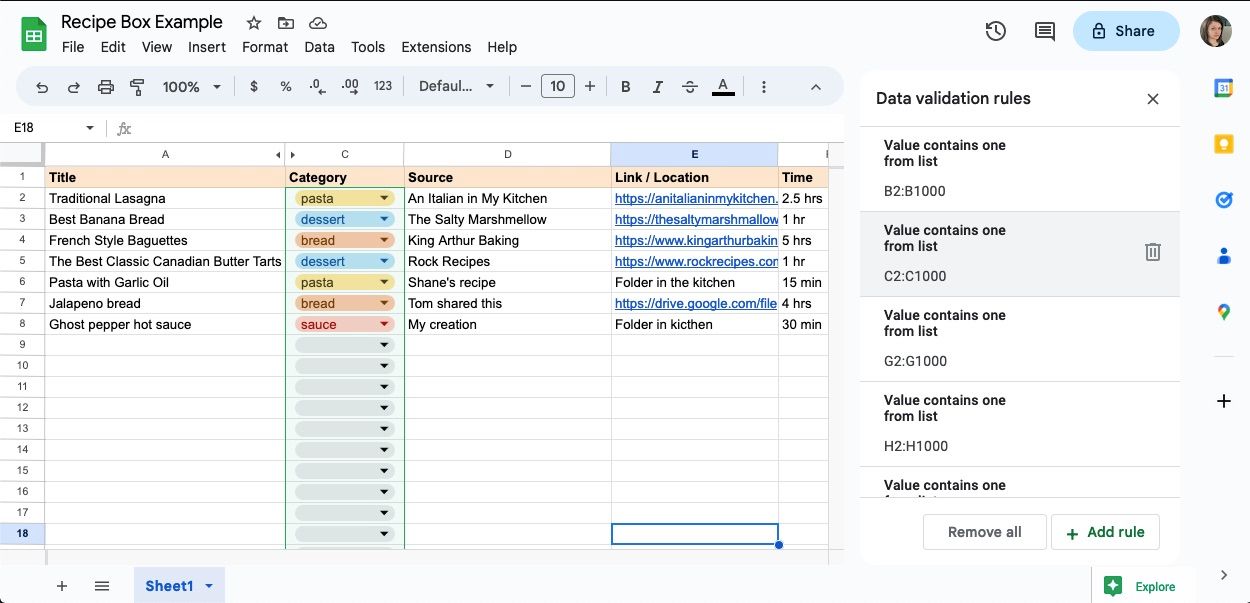Open the Extensions menu

[436, 47]
